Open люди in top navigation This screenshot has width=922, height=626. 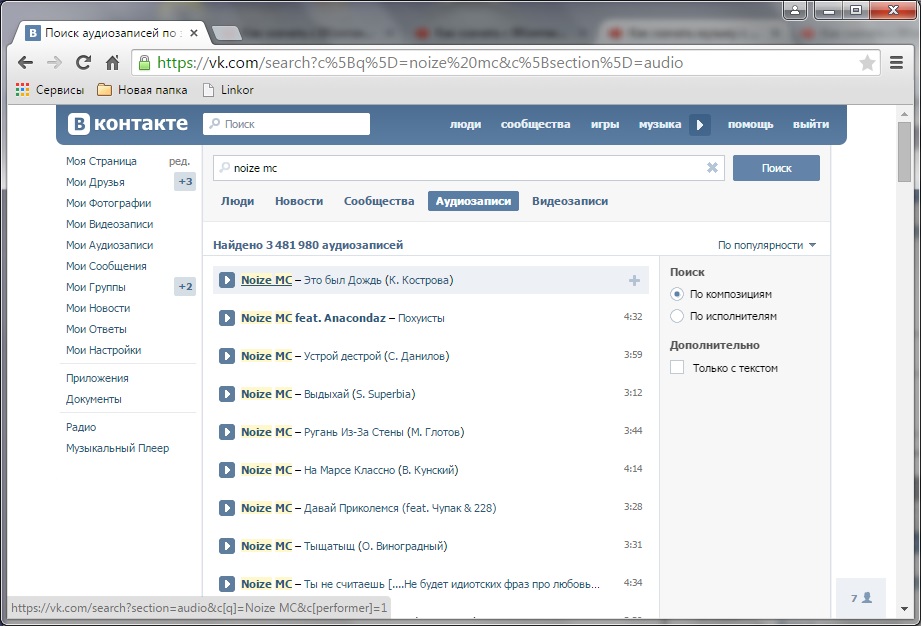pos(465,125)
